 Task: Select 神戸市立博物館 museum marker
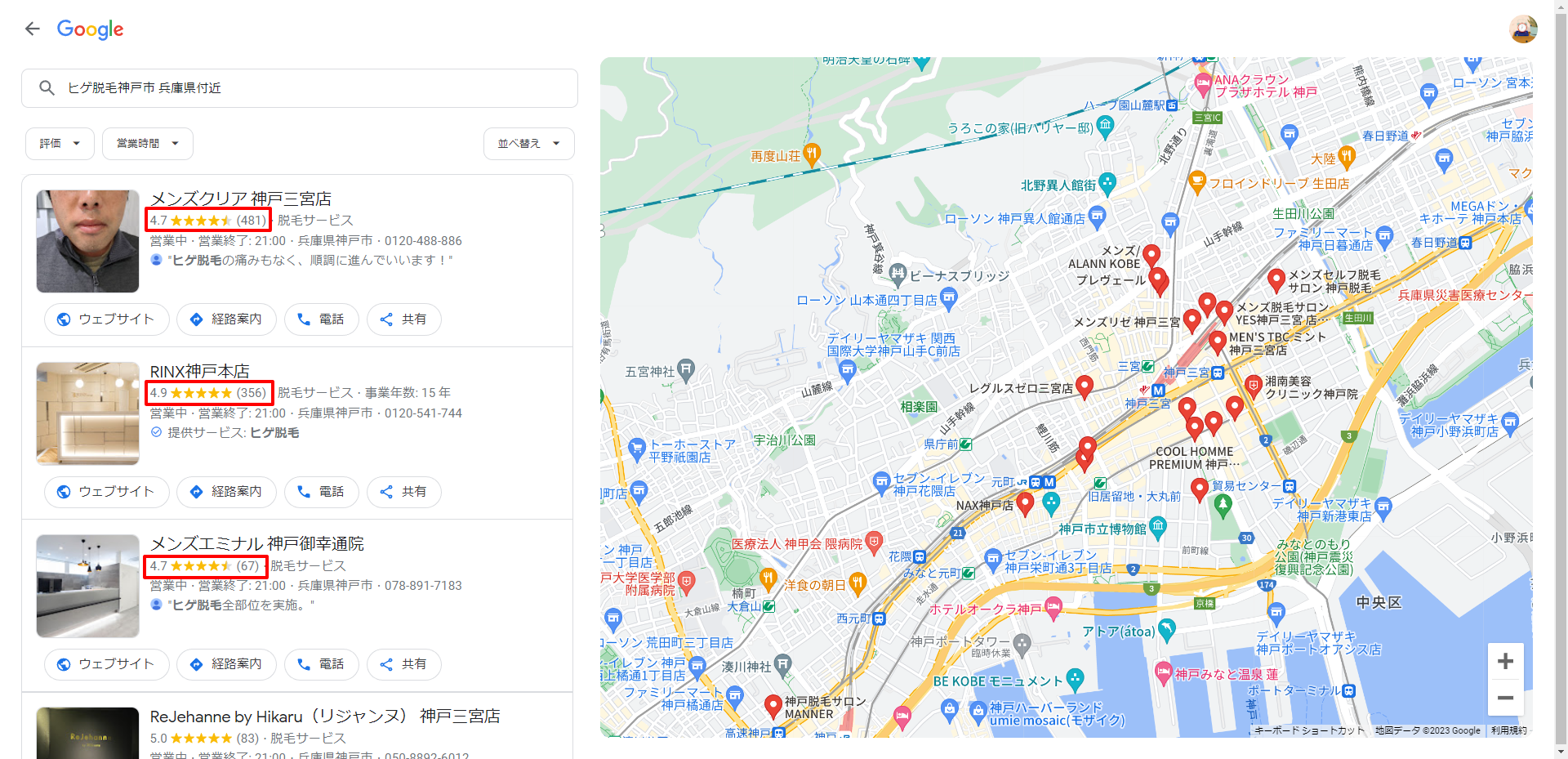click(1157, 527)
